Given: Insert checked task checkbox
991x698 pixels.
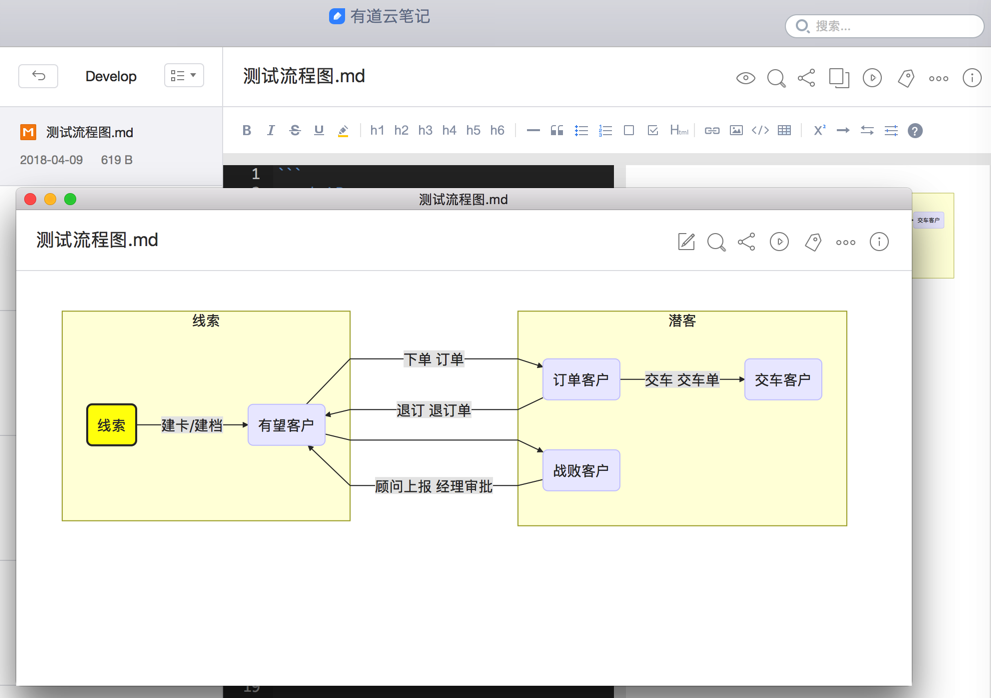Looking at the screenshot, I should (x=653, y=130).
